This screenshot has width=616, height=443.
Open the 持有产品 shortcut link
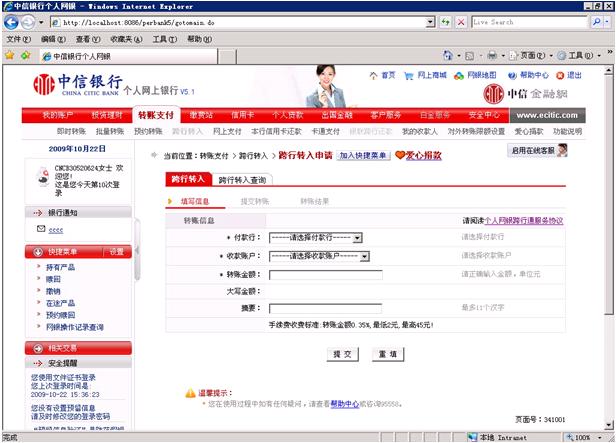(x=60, y=267)
